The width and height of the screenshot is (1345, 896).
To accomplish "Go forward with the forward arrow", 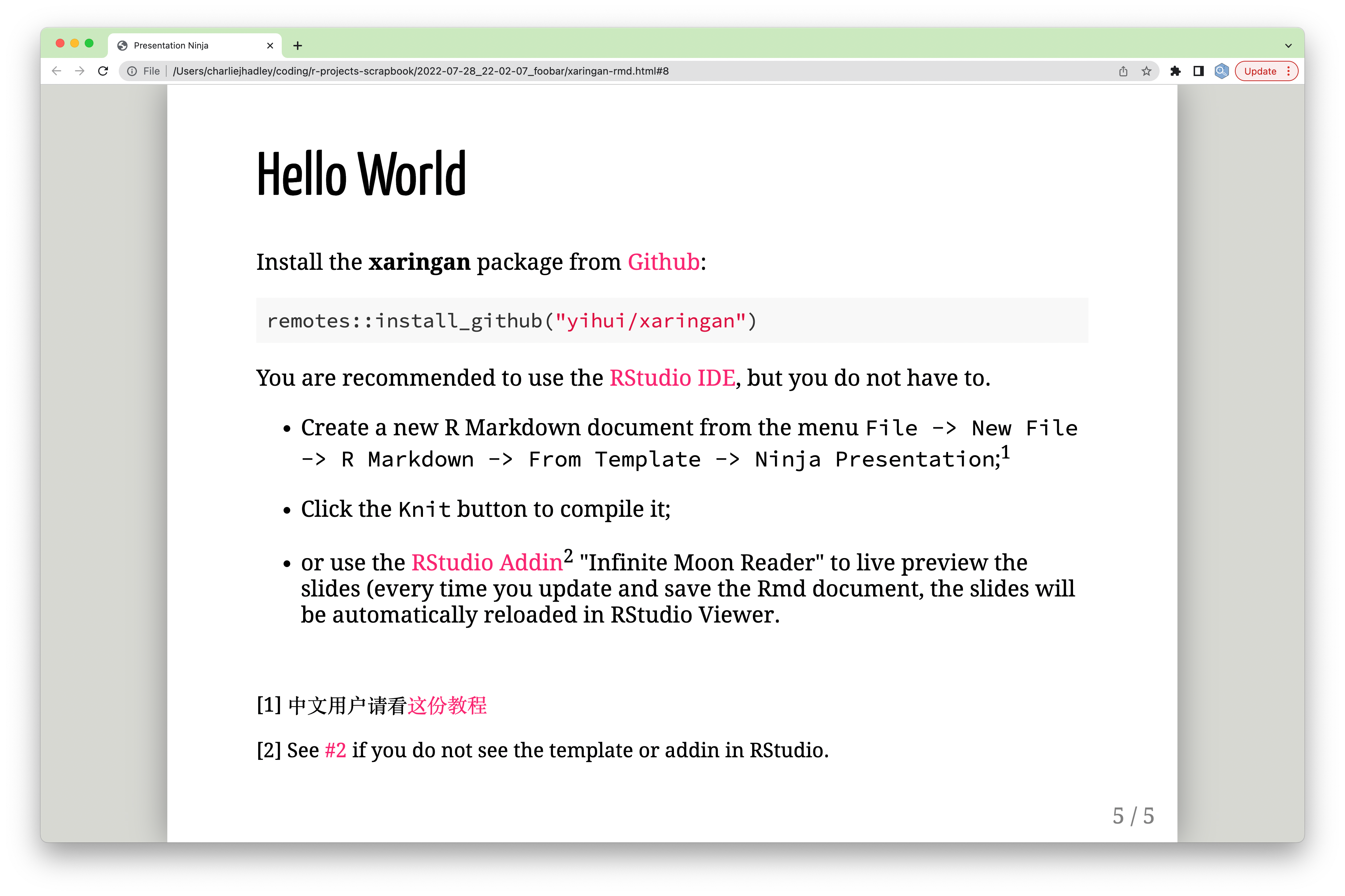I will 79,71.
